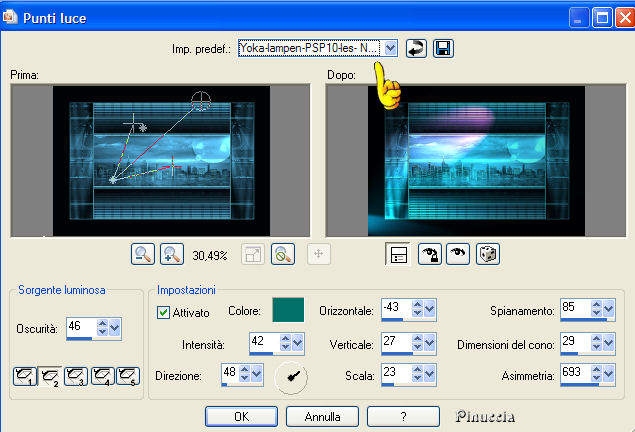Select light source 3 button
The width and height of the screenshot is (635, 432).
76,377
